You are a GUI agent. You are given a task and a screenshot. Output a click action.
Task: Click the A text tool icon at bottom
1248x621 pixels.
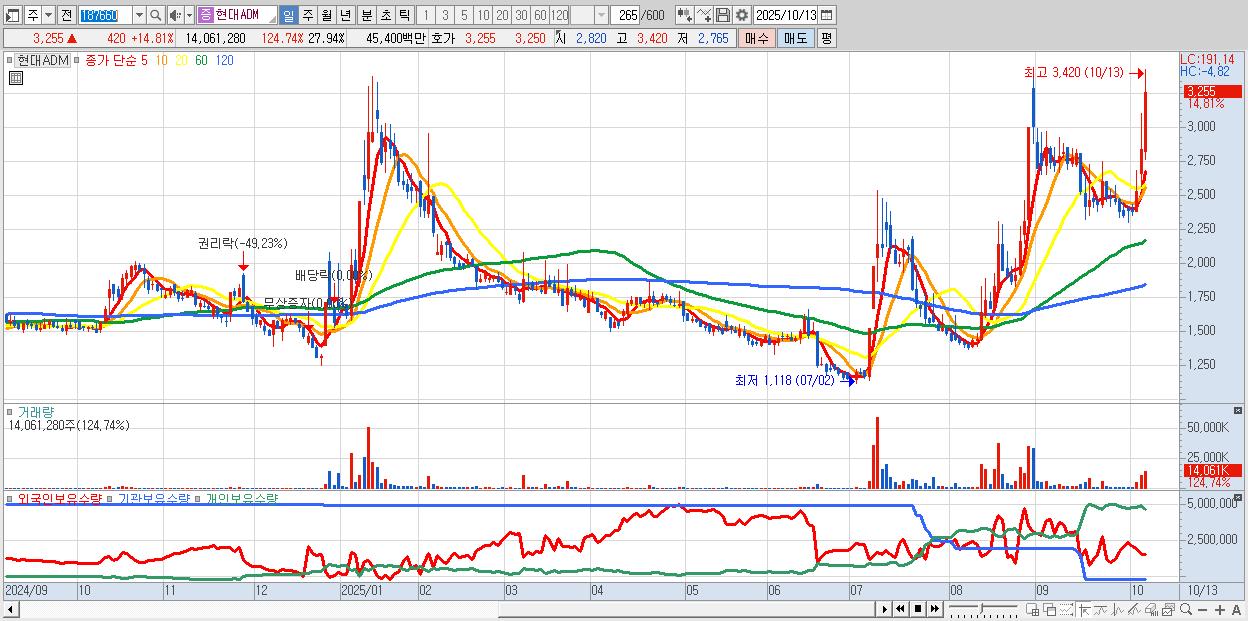click(1237, 610)
